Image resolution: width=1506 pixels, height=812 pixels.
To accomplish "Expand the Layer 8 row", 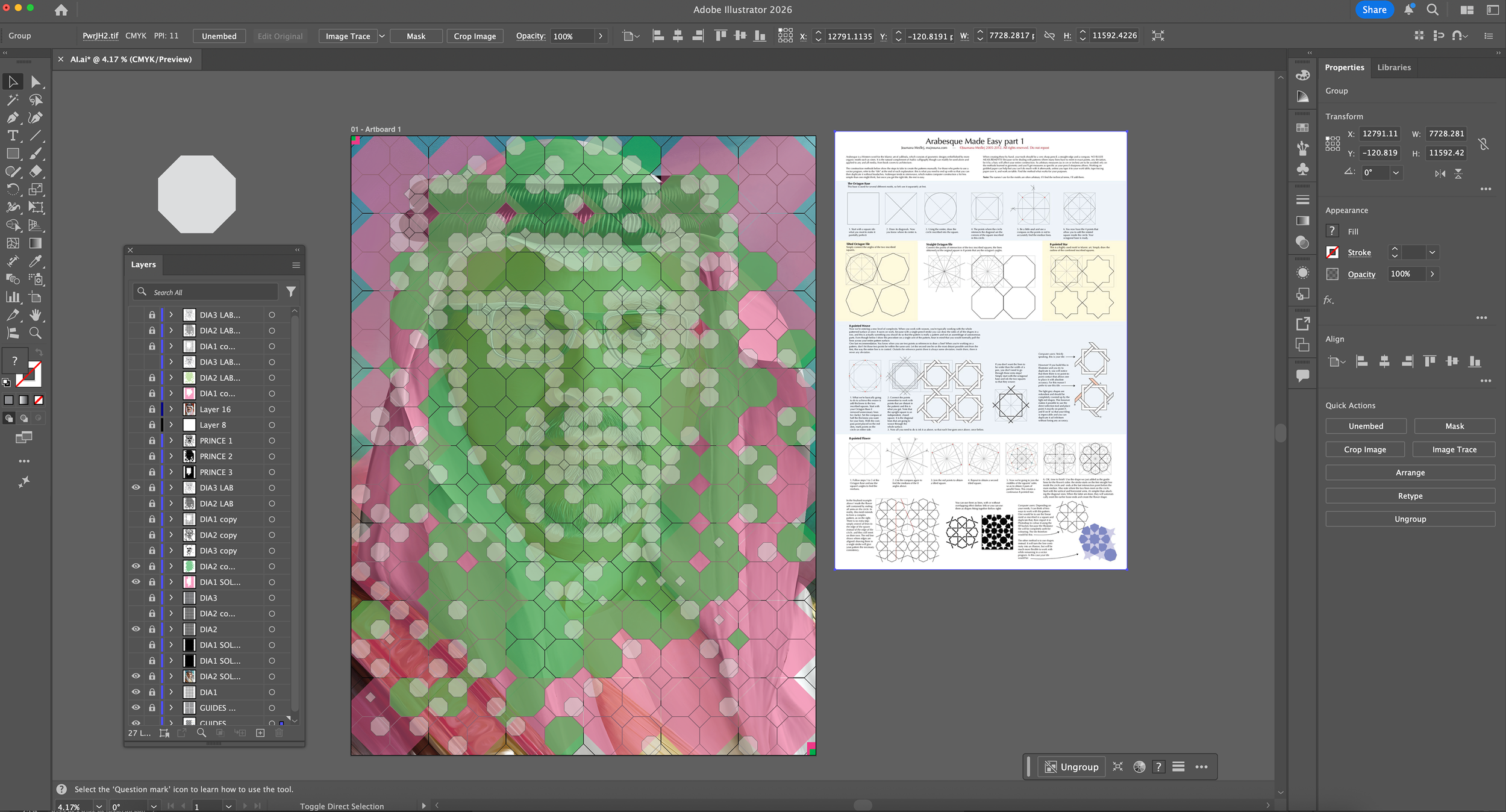I will point(171,425).
